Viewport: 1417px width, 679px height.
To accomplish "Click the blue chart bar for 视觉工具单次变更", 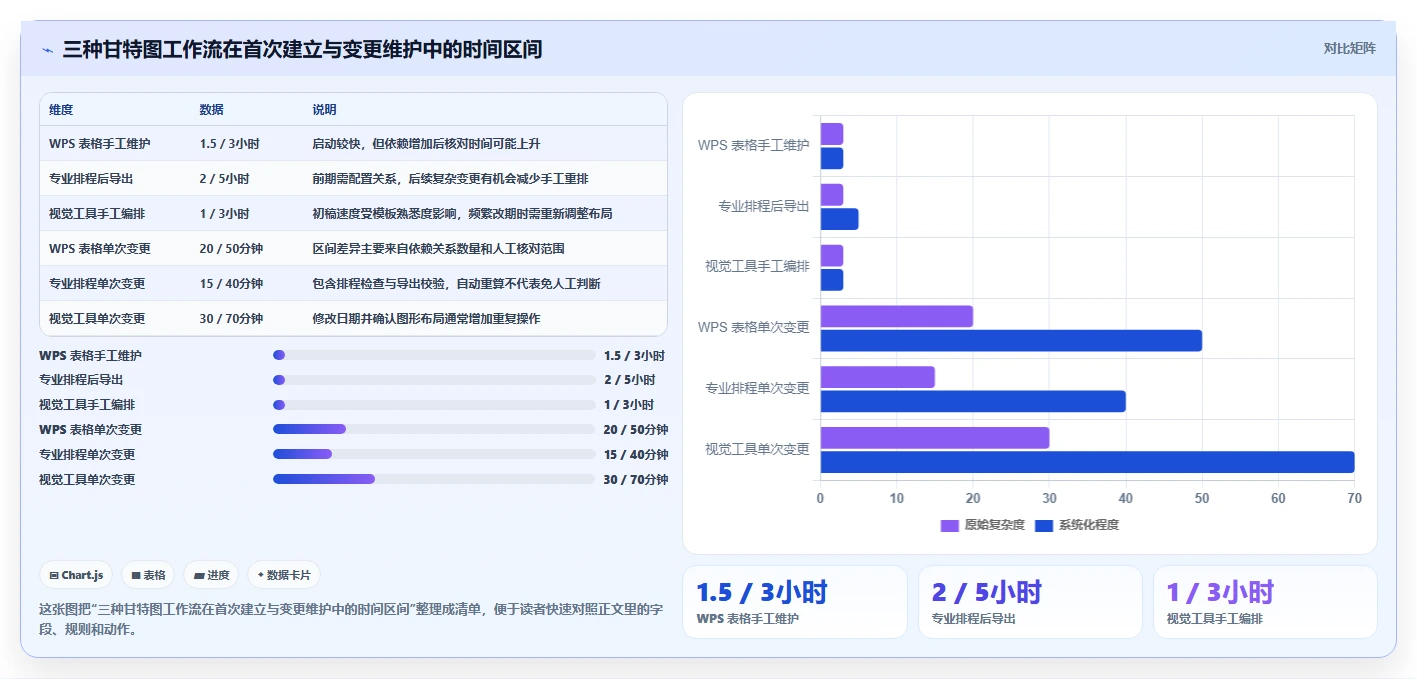I will click(x=1087, y=462).
